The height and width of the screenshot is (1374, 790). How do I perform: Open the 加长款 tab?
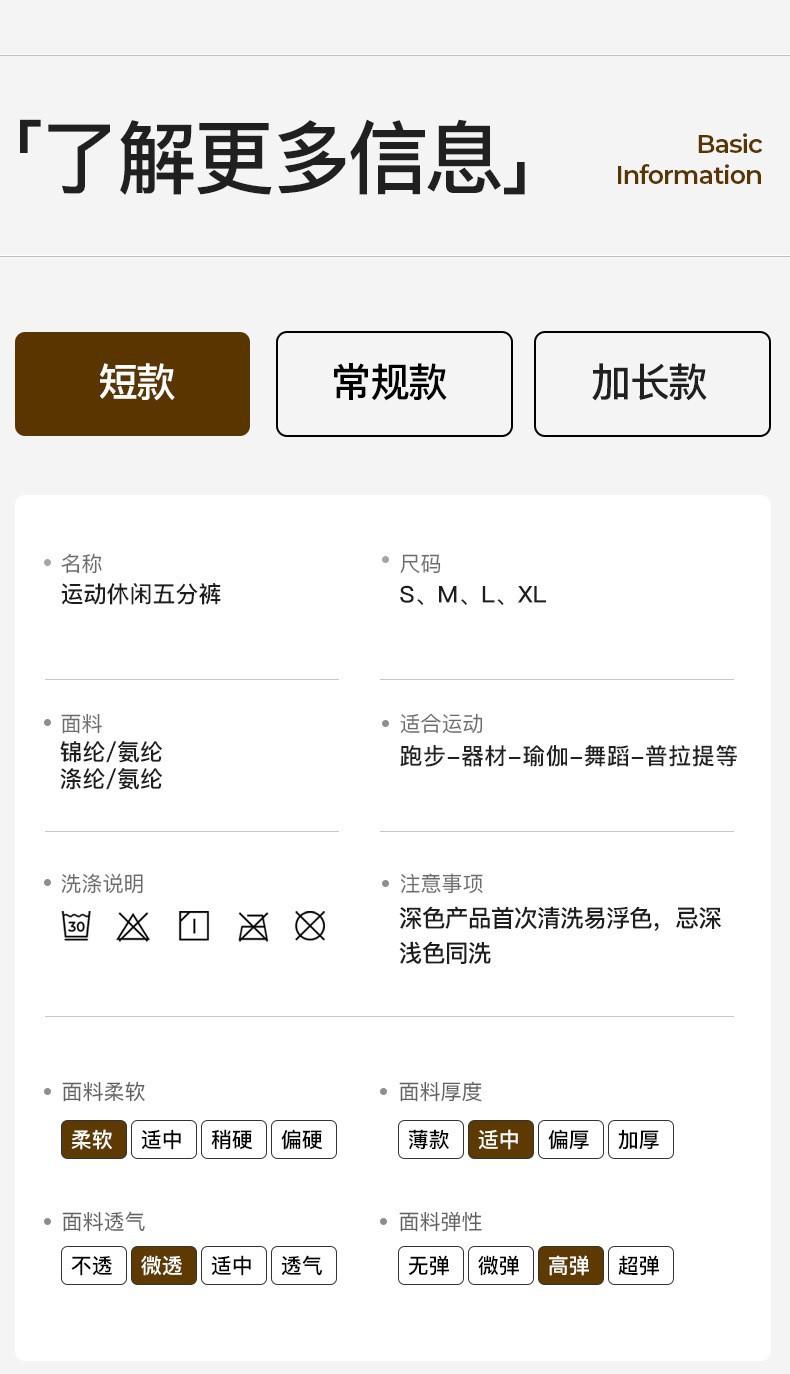point(652,384)
